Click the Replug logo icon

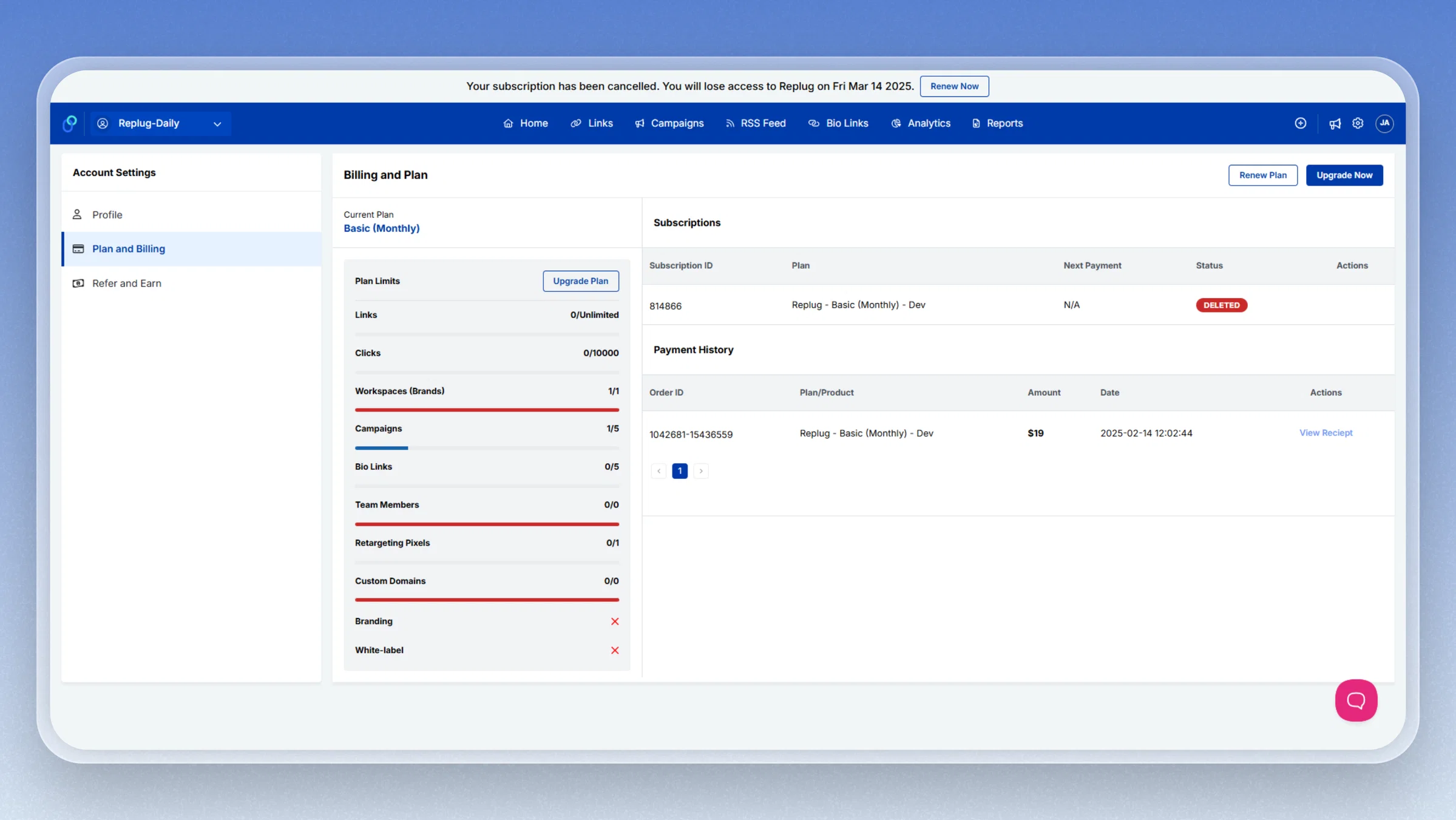[70, 123]
